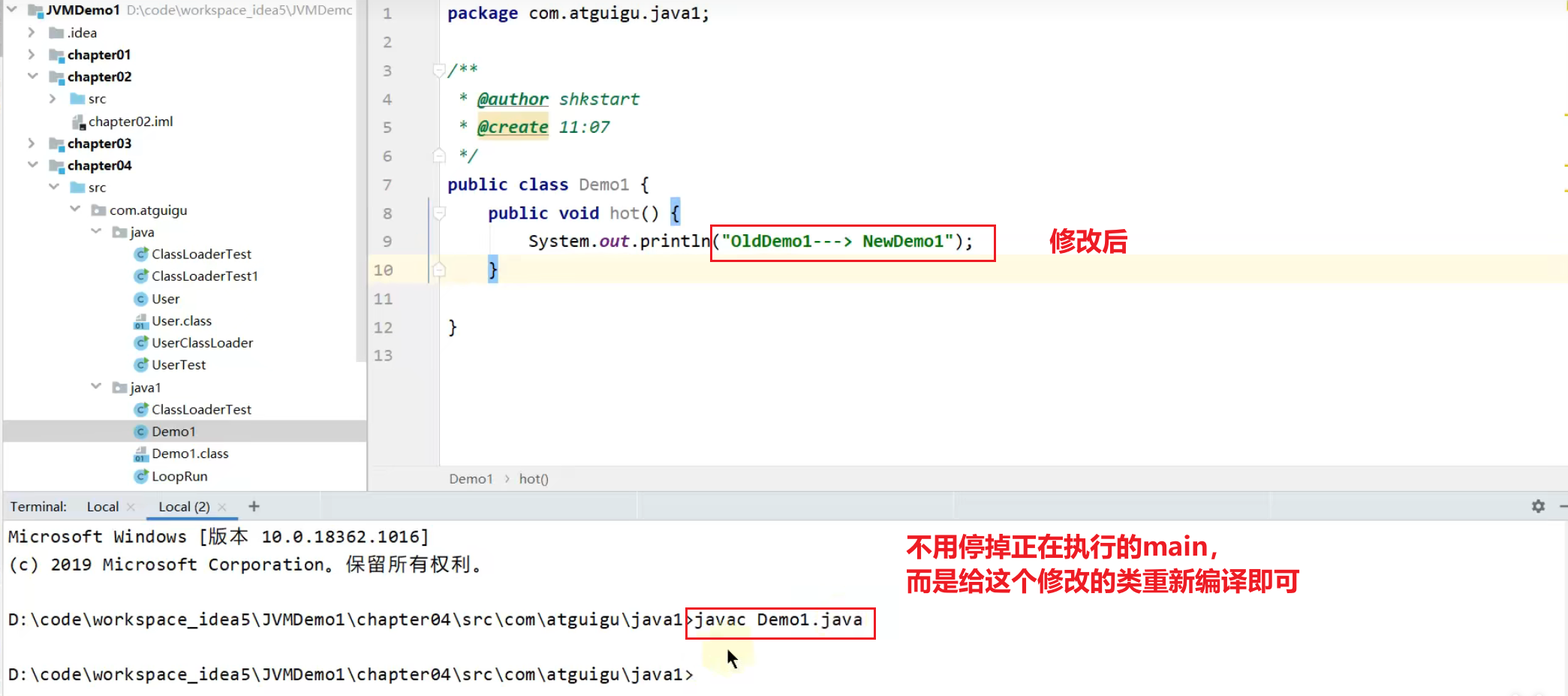Close the Local (2) terminal tab
The image size is (1568, 696).
coord(222,507)
